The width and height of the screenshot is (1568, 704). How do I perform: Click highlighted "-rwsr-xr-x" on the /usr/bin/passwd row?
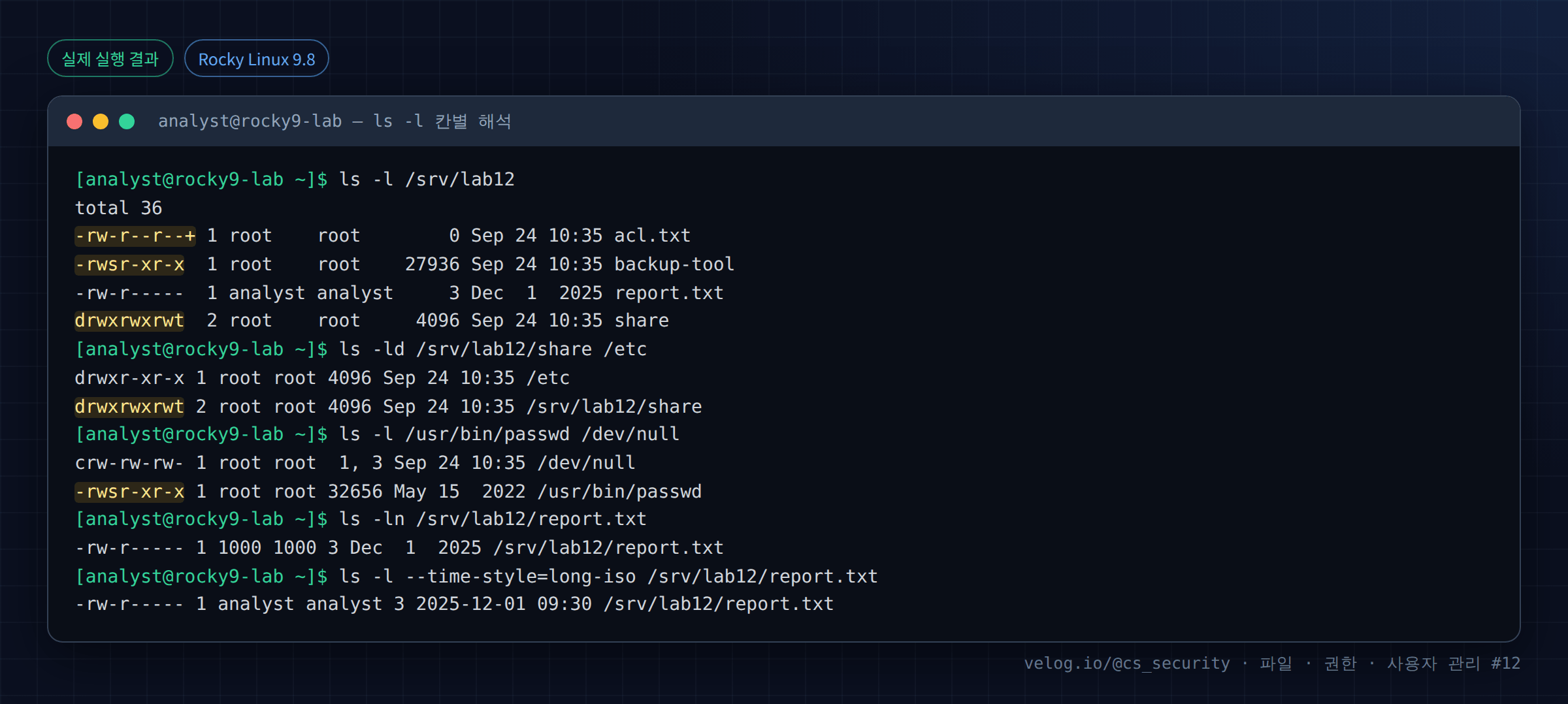click(x=129, y=492)
